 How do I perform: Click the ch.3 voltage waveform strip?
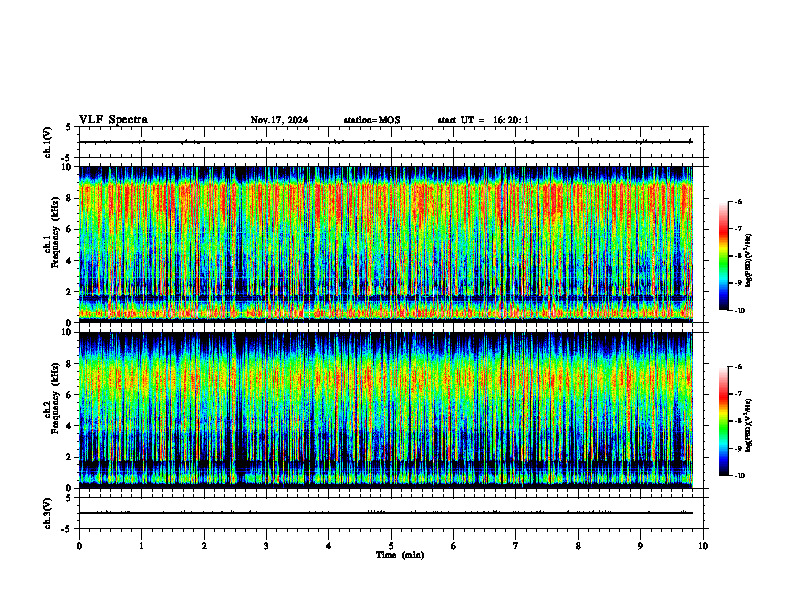pyautogui.click(x=391, y=513)
